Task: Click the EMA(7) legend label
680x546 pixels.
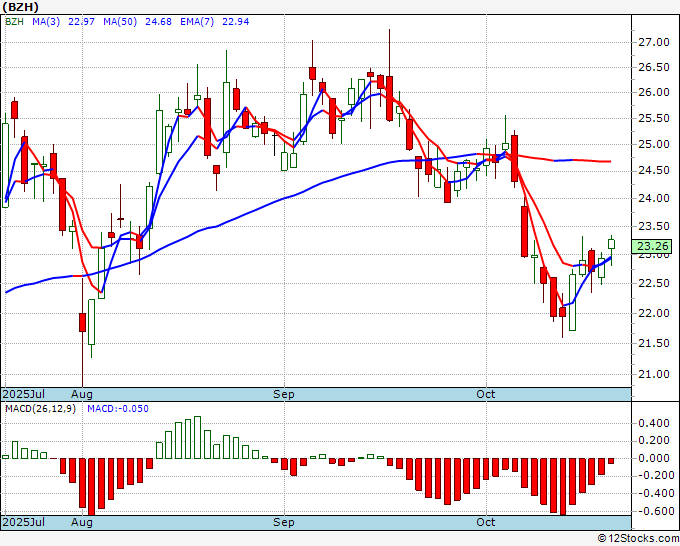Action: click(x=197, y=22)
